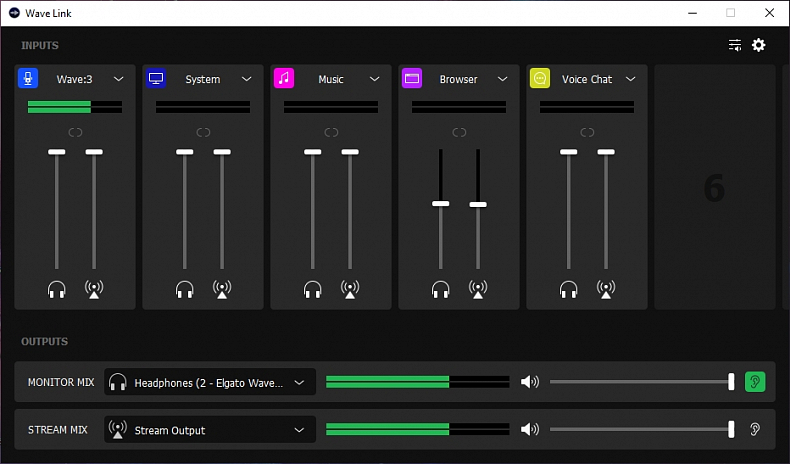Mute System in the monitor headphones mix
The width and height of the screenshot is (790, 464).
click(x=184, y=289)
